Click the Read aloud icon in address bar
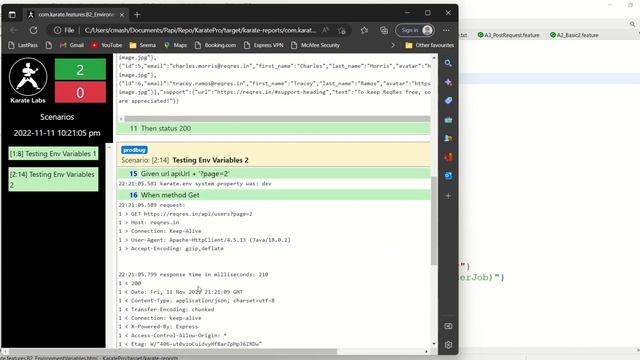Viewport: 640px width, 360px height. click(325, 30)
